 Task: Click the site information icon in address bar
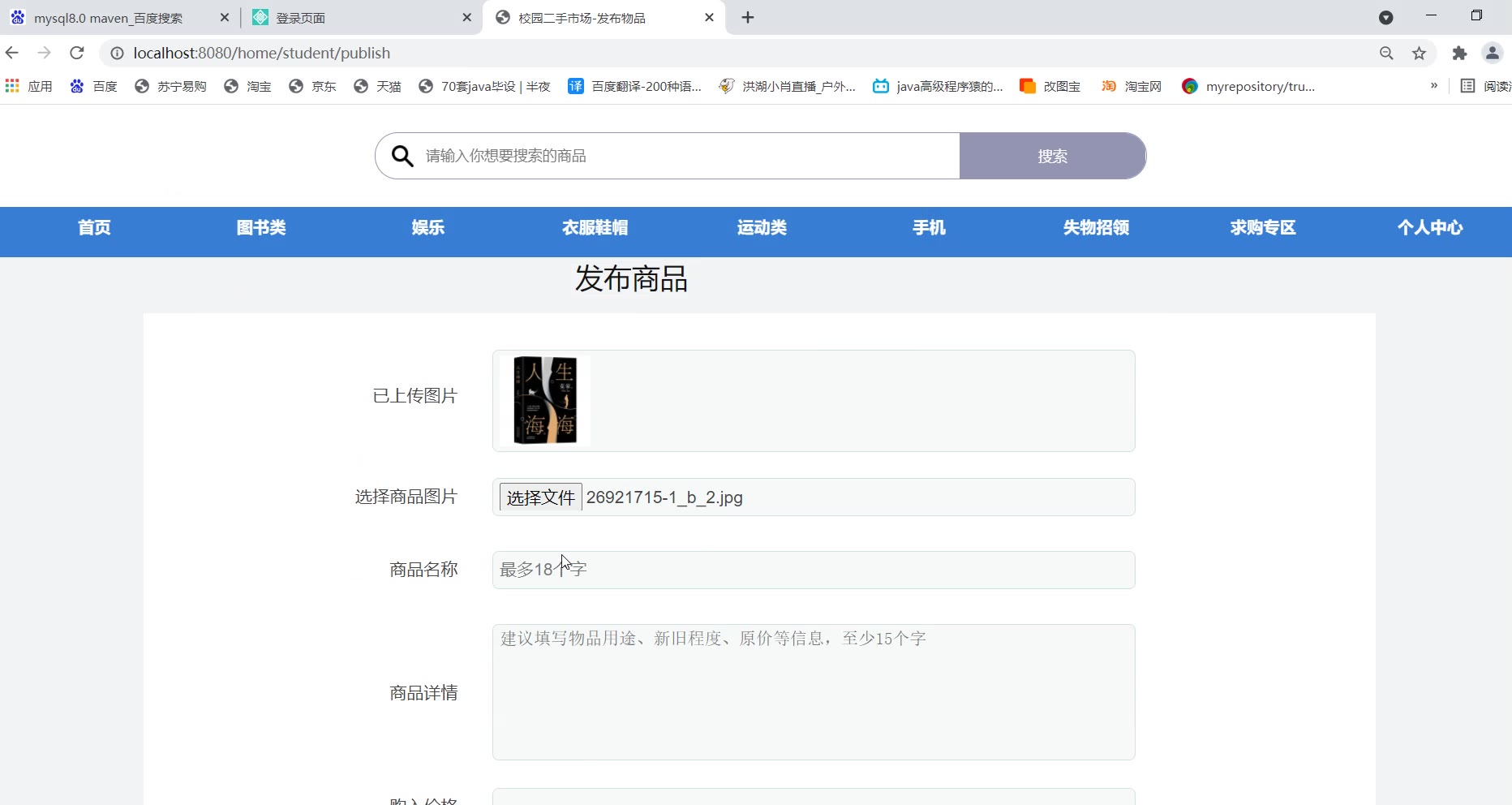coord(118,53)
